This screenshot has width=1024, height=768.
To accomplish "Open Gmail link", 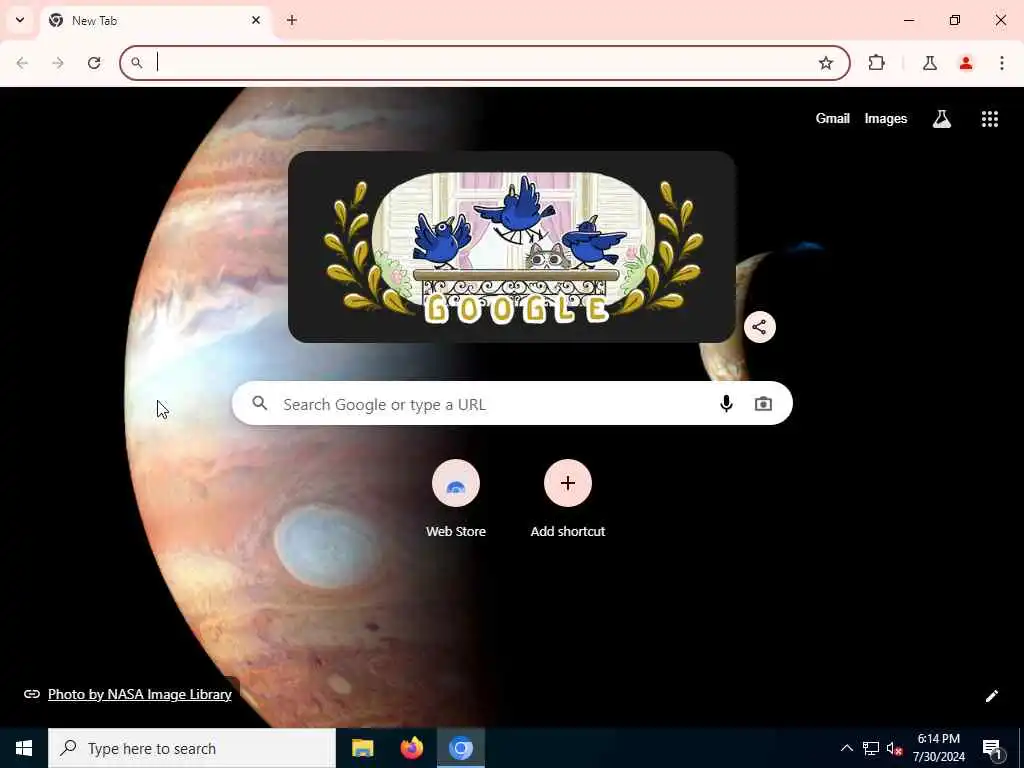I will point(833,118).
